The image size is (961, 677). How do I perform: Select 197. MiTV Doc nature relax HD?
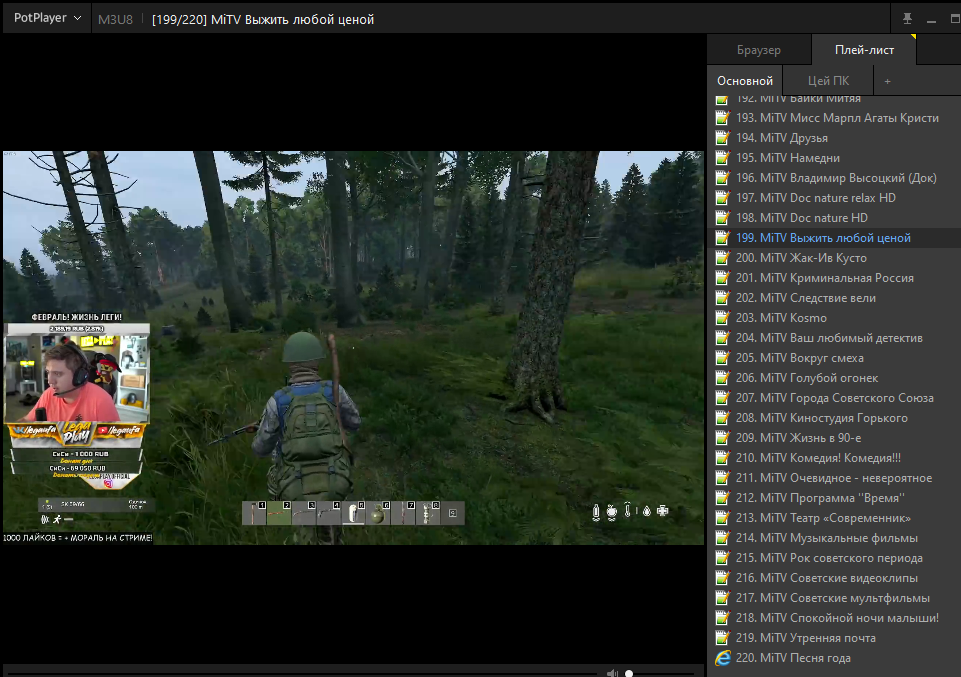pos(834,198)
